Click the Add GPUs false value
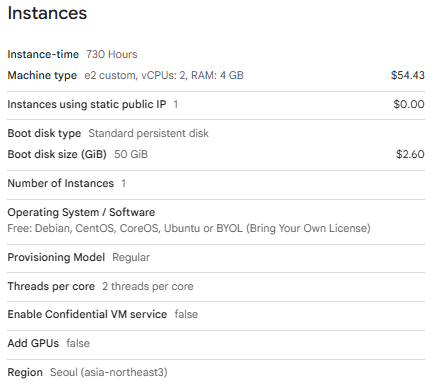 coord(78,343)
